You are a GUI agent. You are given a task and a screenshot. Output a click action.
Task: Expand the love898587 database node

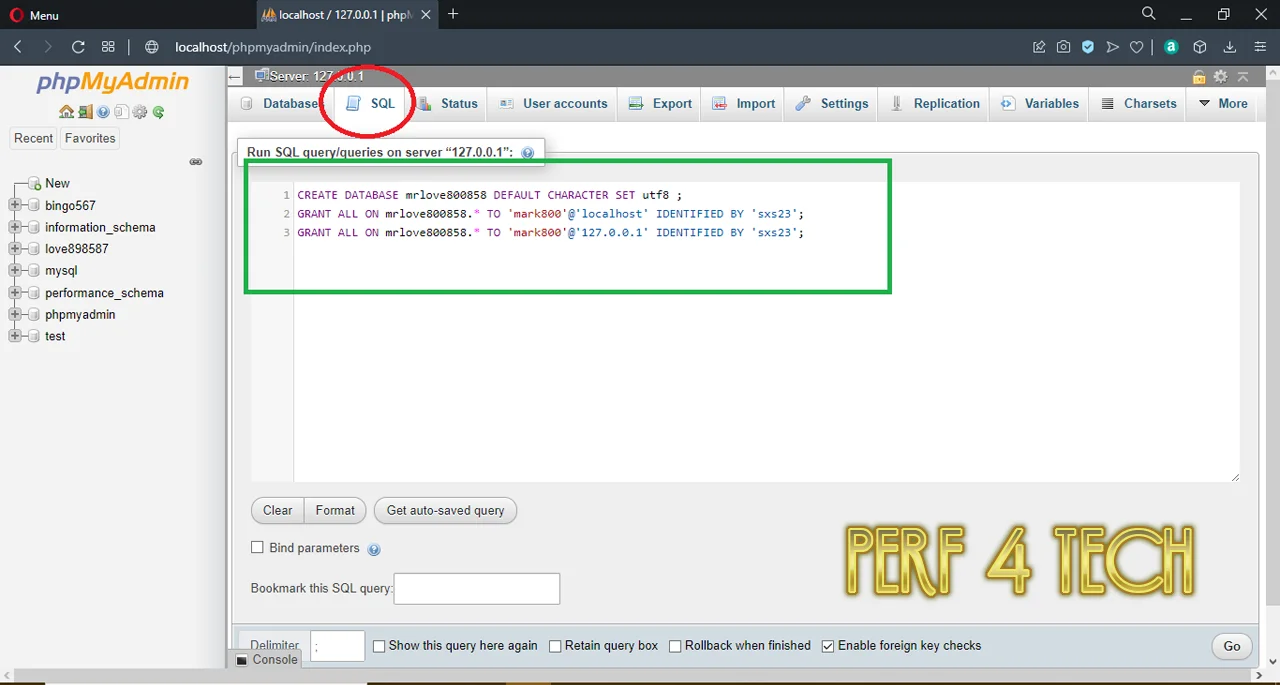tap(14, 249)
